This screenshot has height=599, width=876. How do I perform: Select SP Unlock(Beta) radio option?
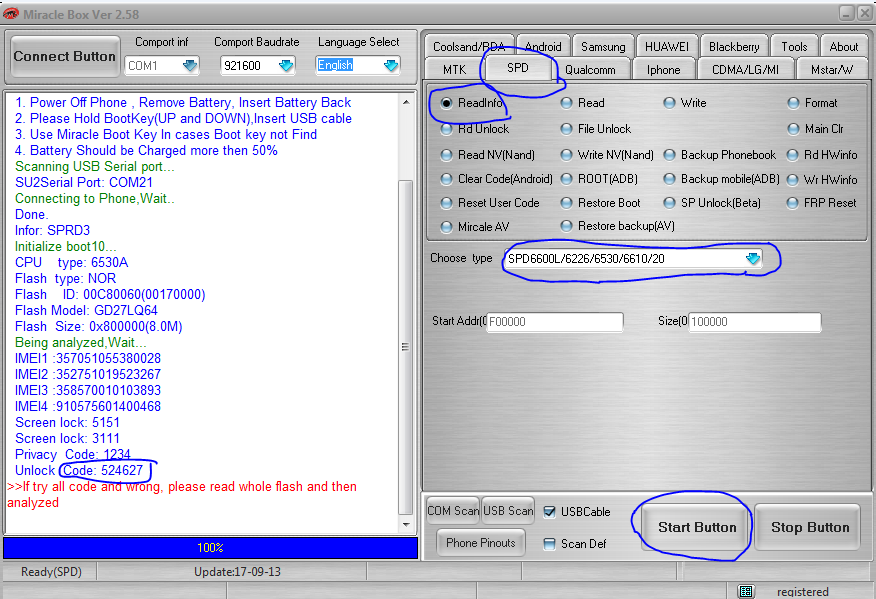pyautogui.click(x=669, y=203)
